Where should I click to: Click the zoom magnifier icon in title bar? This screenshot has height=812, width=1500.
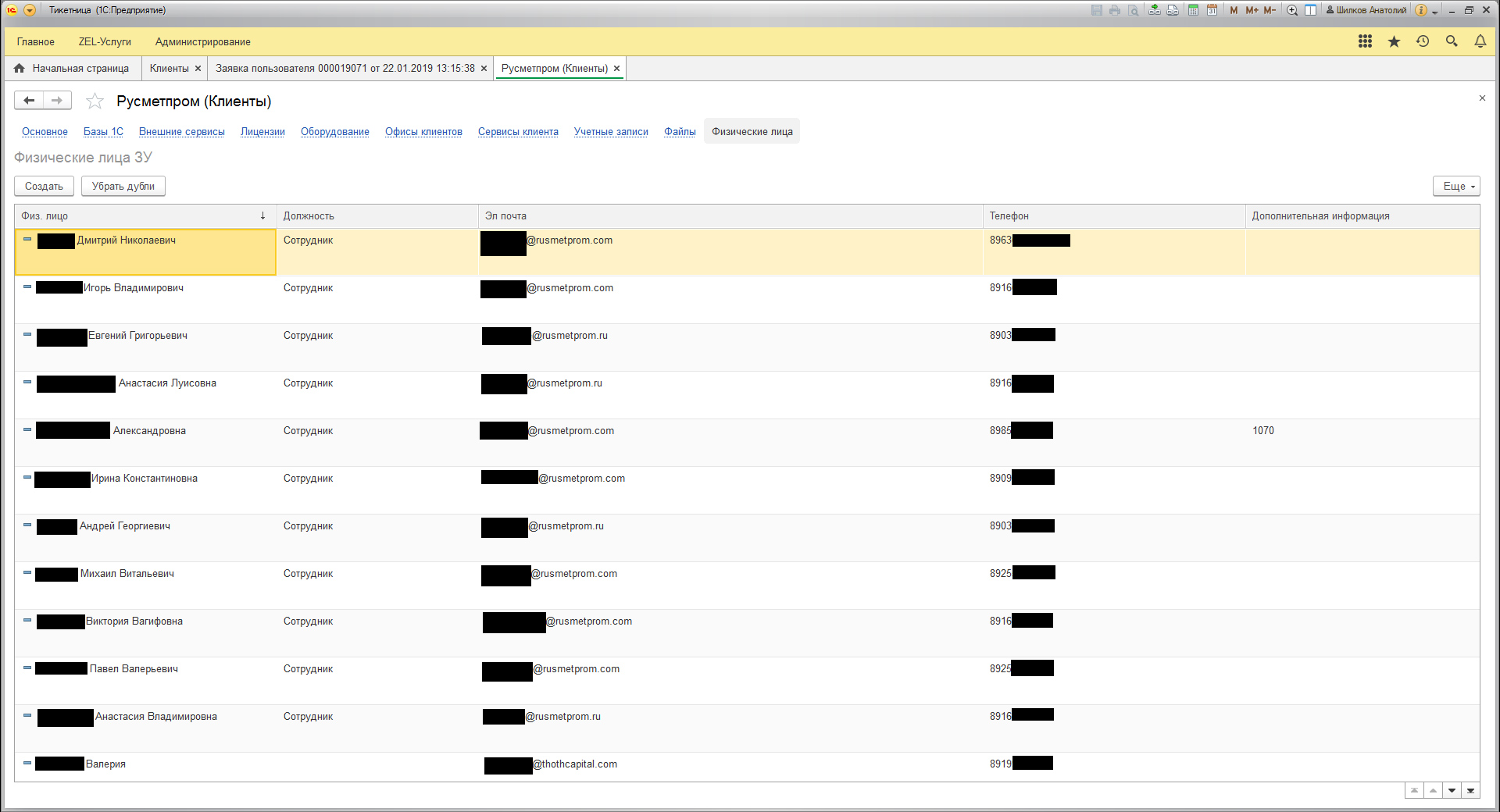click(1292, 10)
